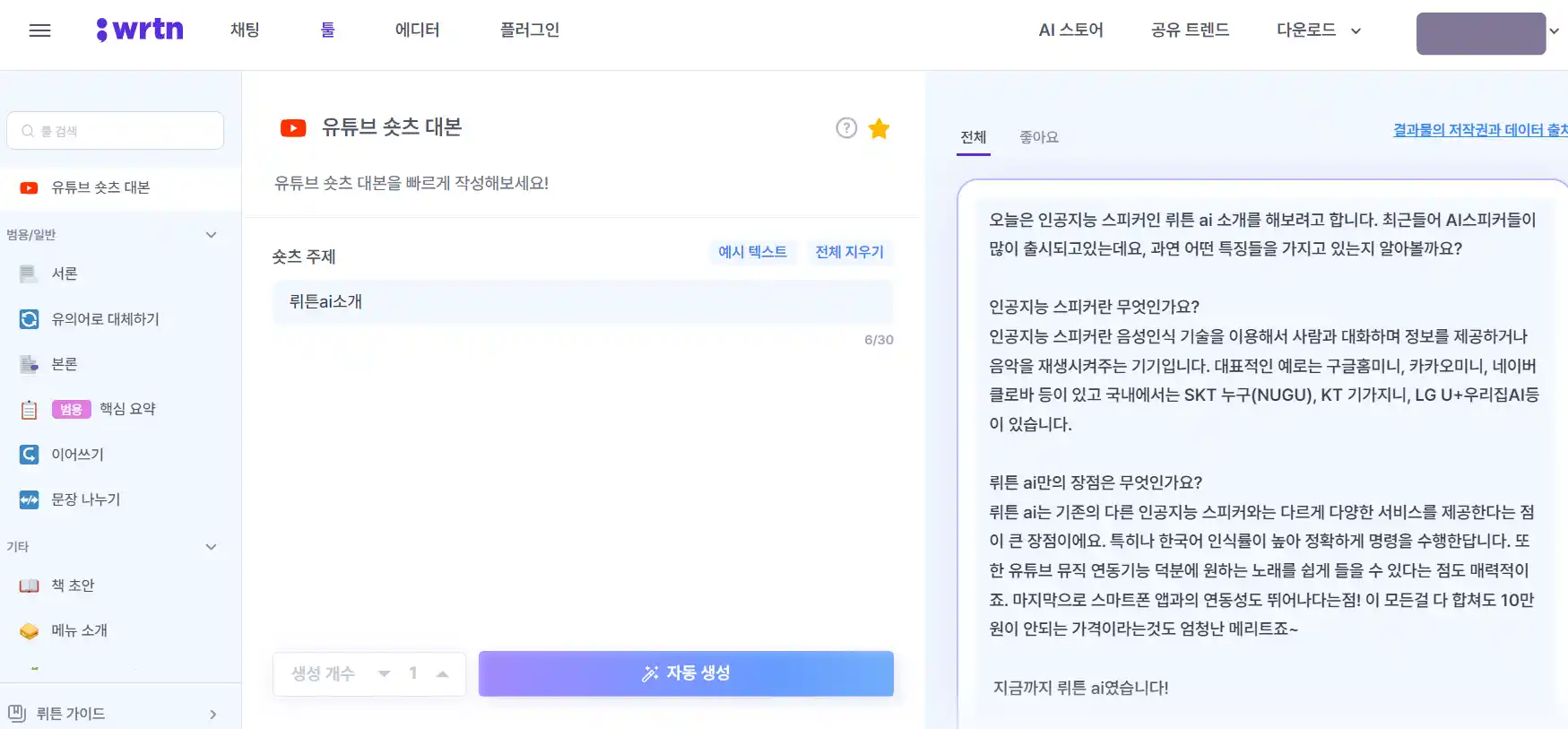Click the magic wand icon on 자동 생성
This screenshot has height=729, width=1568.
[x=650, y=673]
